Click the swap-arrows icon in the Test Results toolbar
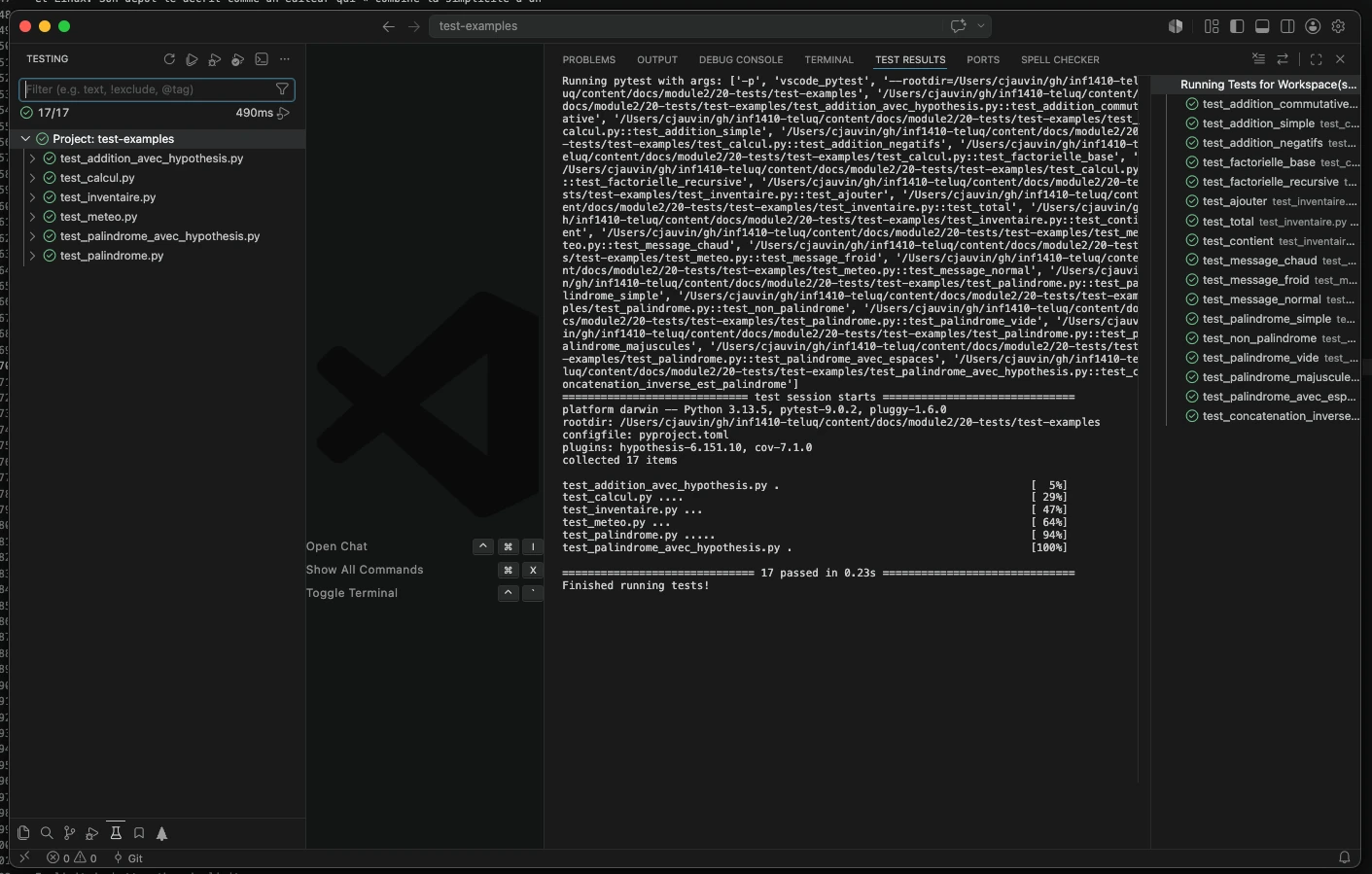 click(1283, 59)
